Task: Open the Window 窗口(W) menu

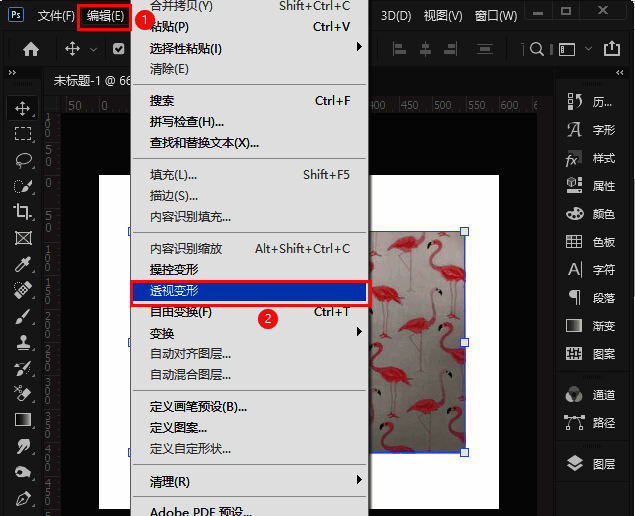Action: [496, 16]
